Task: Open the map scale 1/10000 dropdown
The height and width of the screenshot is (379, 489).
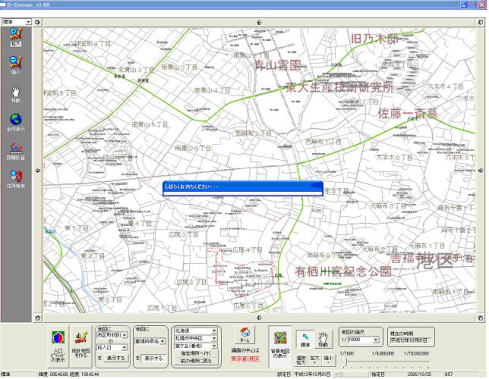Action: tap(376, 340)
